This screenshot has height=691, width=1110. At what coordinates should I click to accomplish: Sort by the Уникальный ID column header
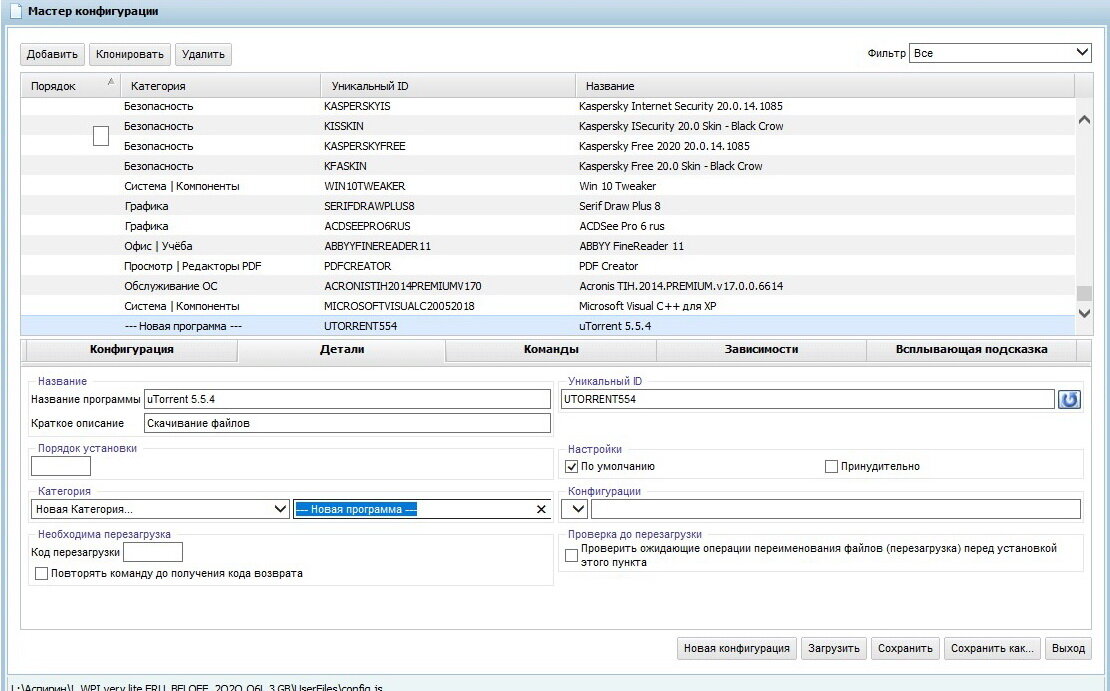447,86
